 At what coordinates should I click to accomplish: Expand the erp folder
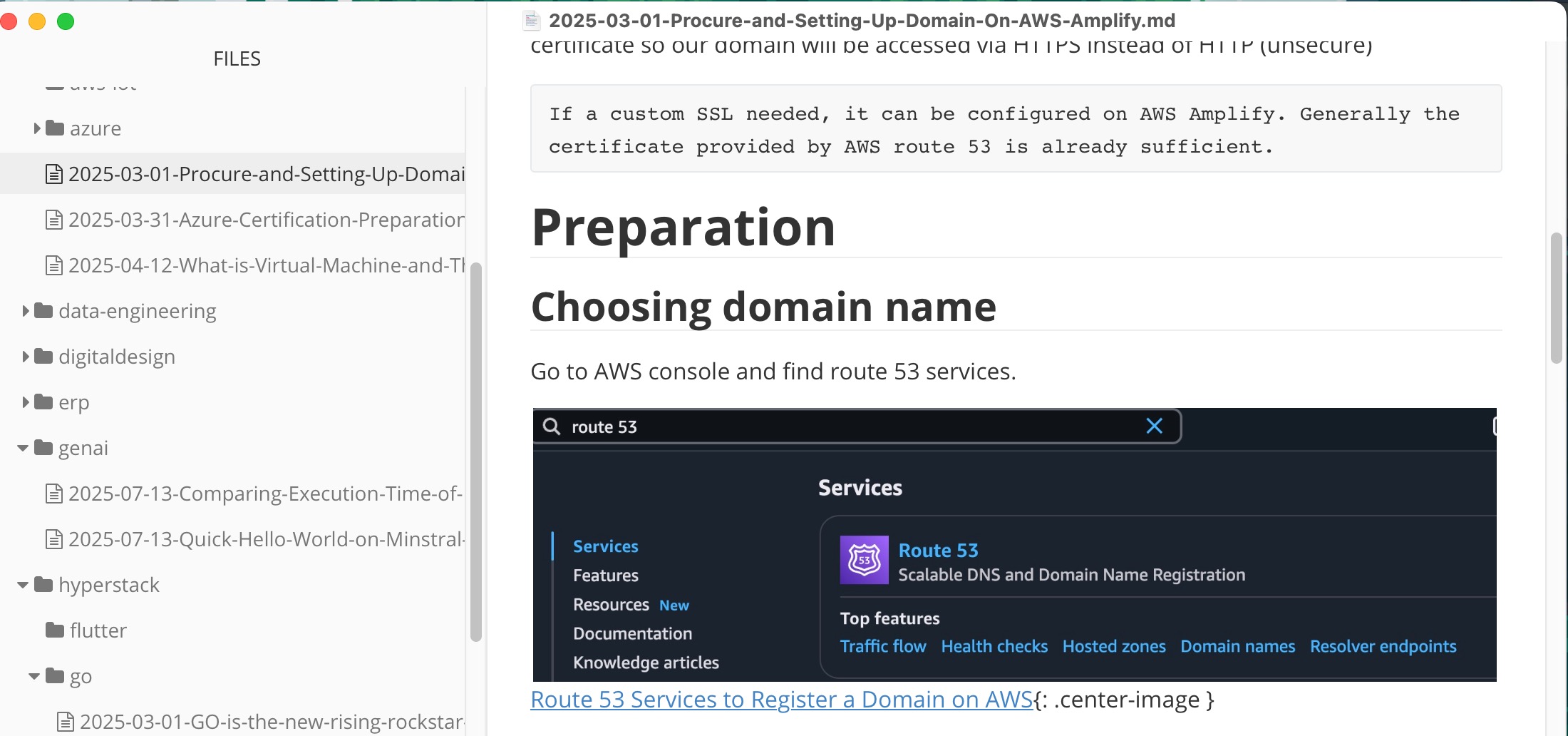pos(26,402)
